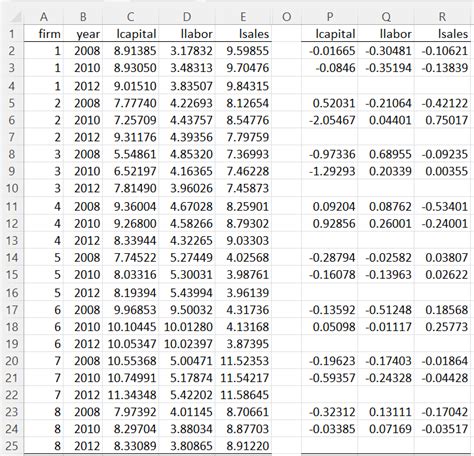The image size is (474, 456).
Task: Select row 1 header
Action: (12, 34)
